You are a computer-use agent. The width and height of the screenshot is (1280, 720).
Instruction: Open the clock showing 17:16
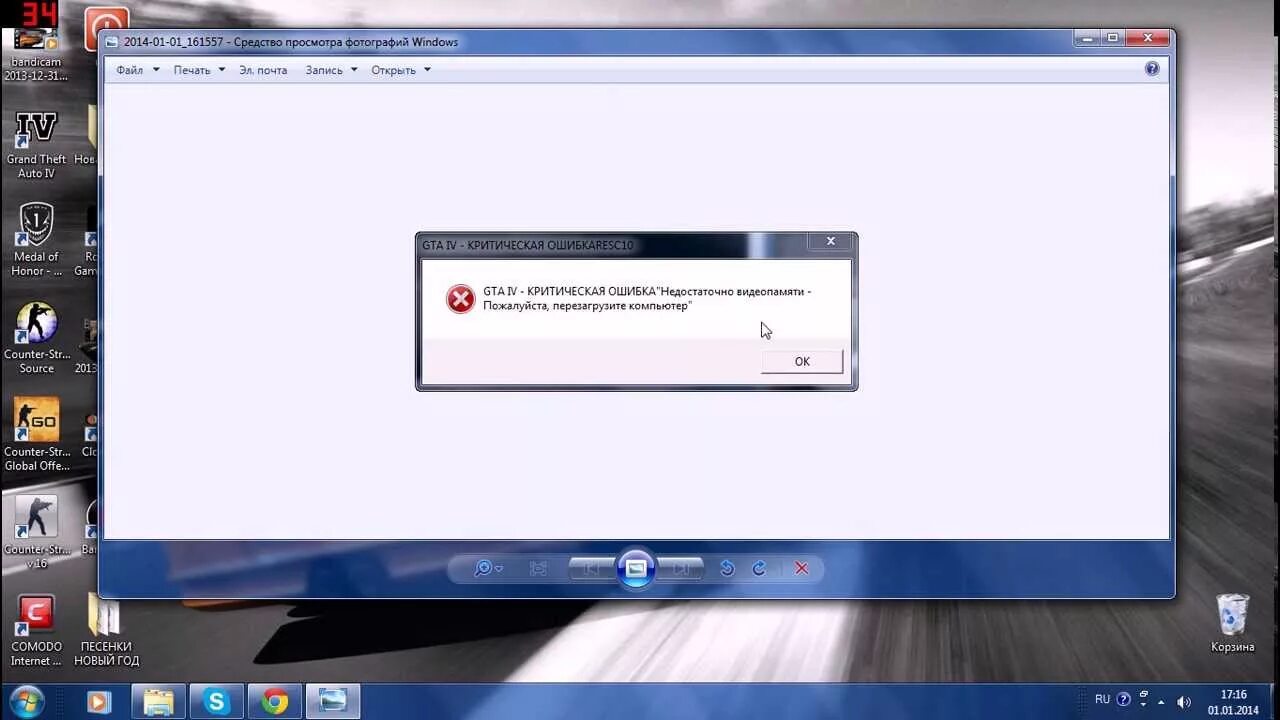(1233, 702)
